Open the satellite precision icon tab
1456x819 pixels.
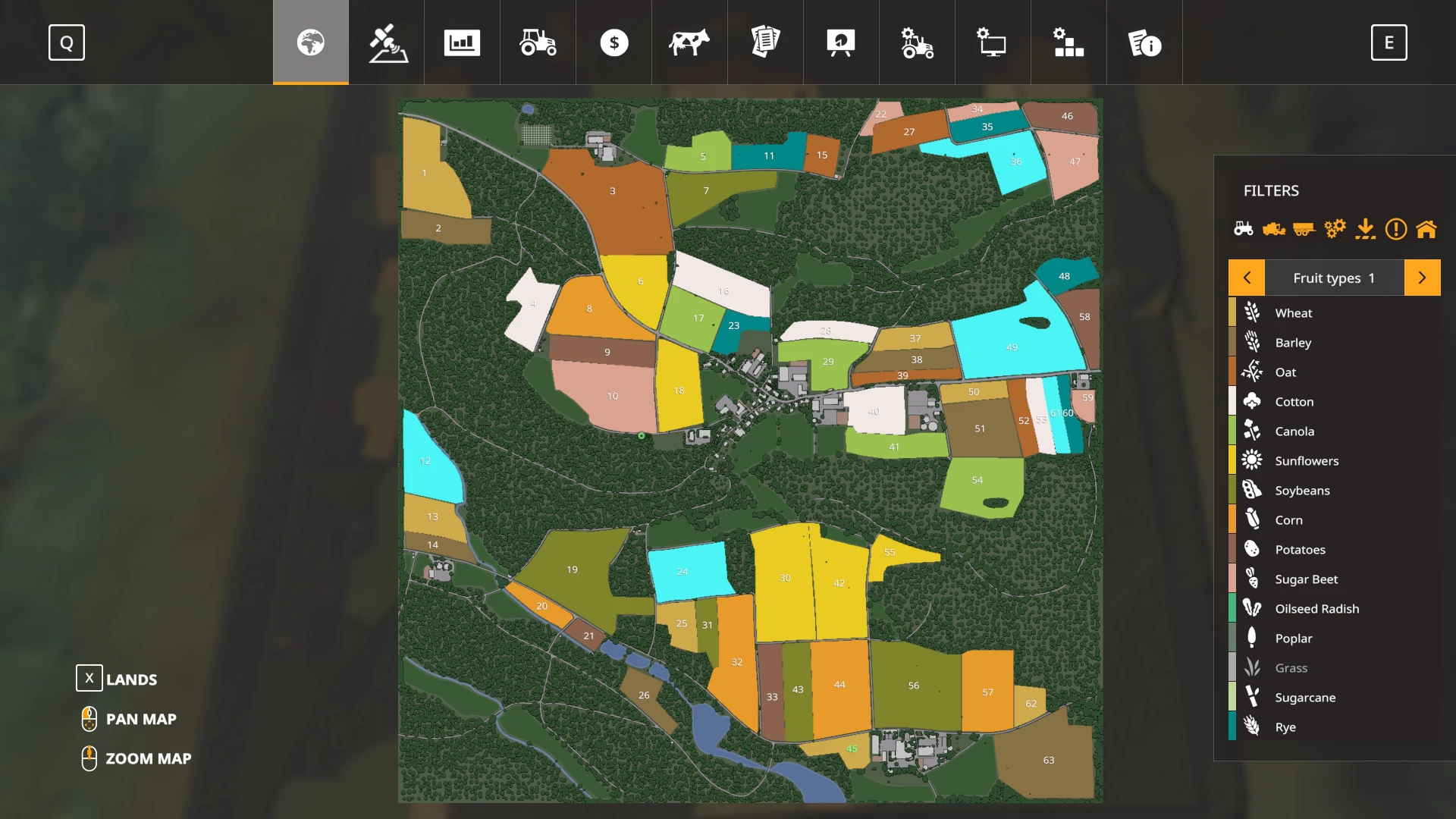pos(388,42)
